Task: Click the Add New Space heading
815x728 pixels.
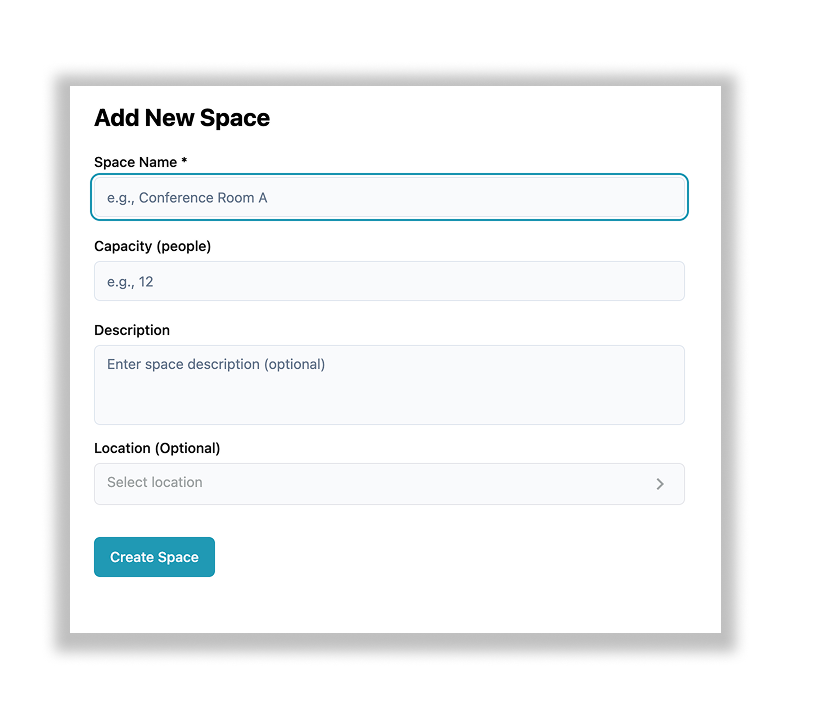Action: [182, 118]
